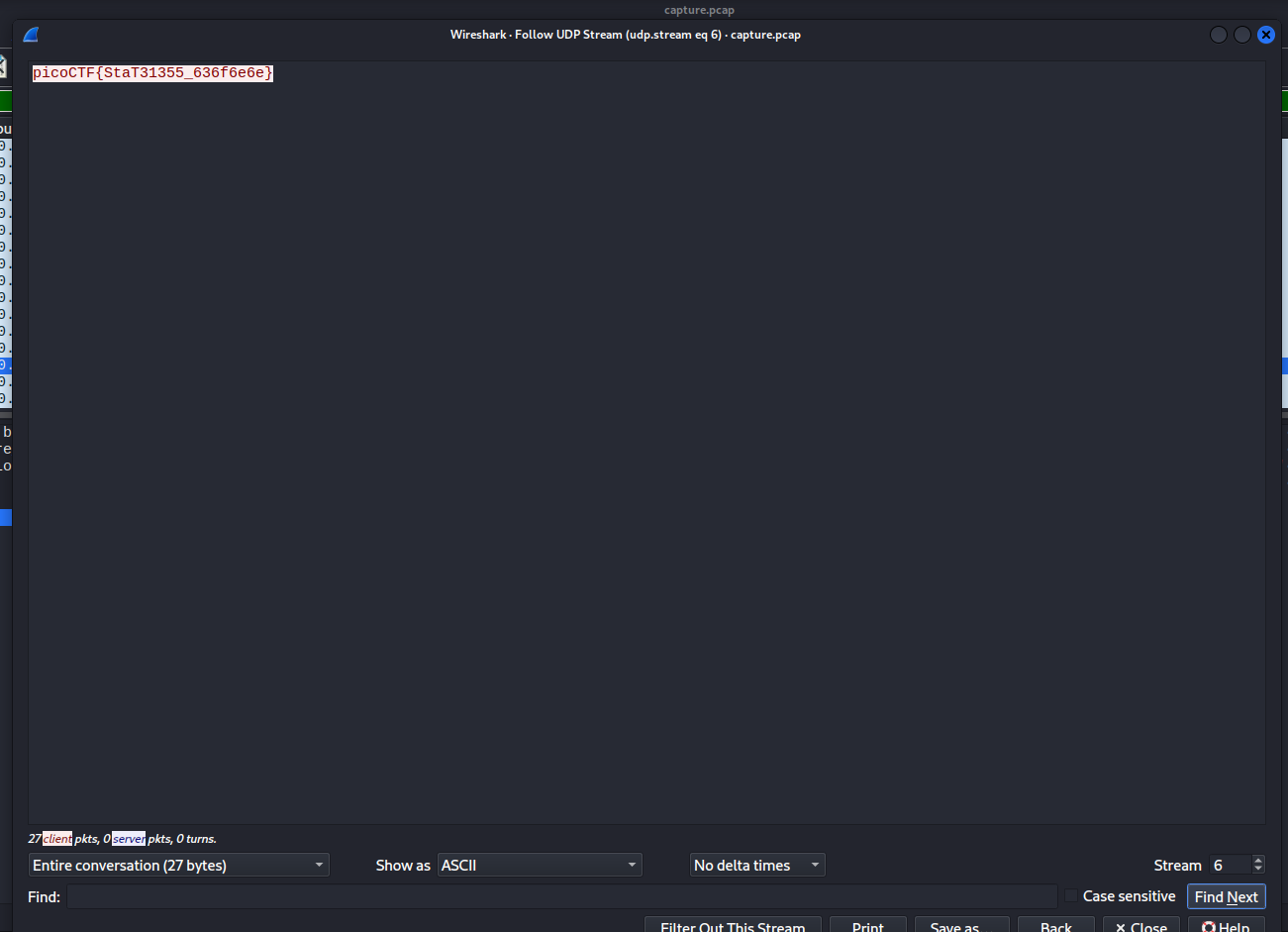Decrement the Stream number with the down arrow
The width and height of the screenshot is (1288, 932).
(1258, 871)
